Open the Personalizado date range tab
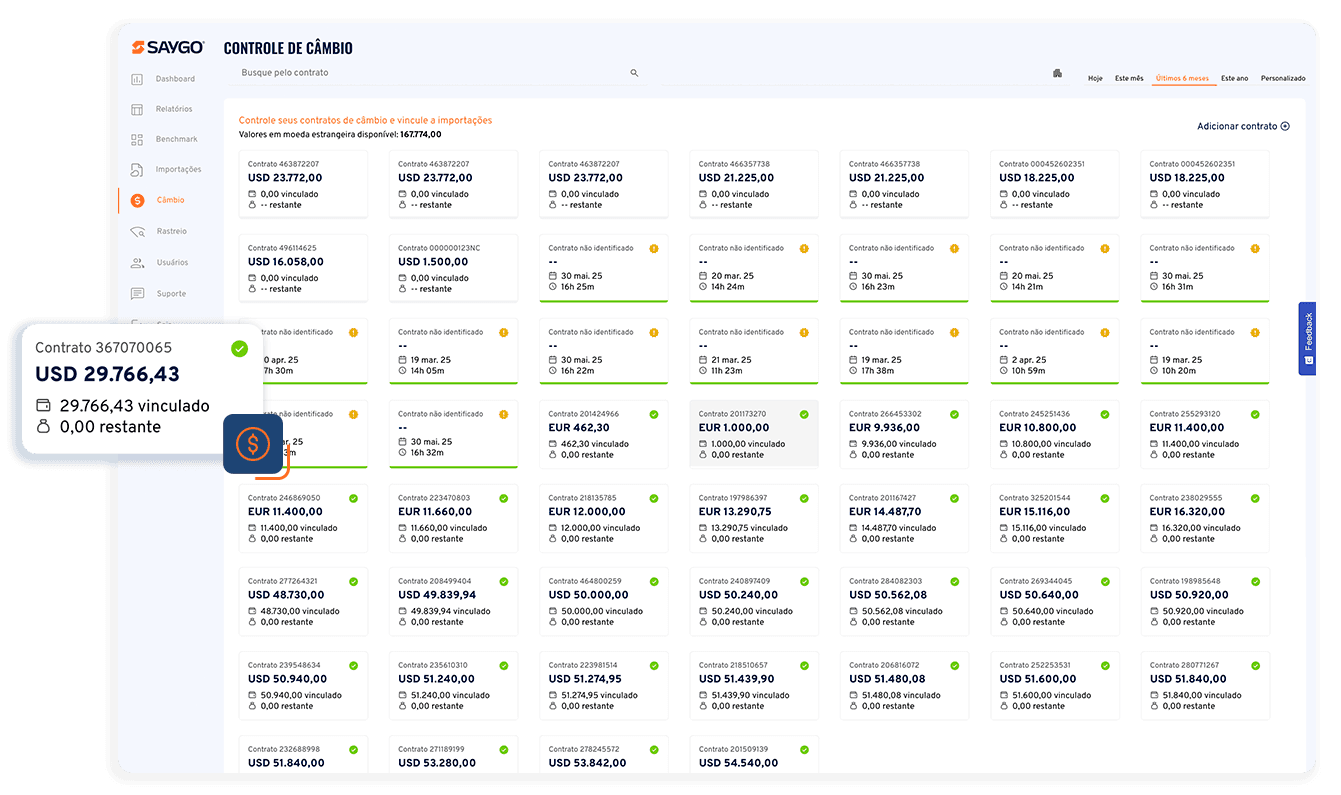This screenshot has width=1341, height=795. click(x=1283, y=78)
